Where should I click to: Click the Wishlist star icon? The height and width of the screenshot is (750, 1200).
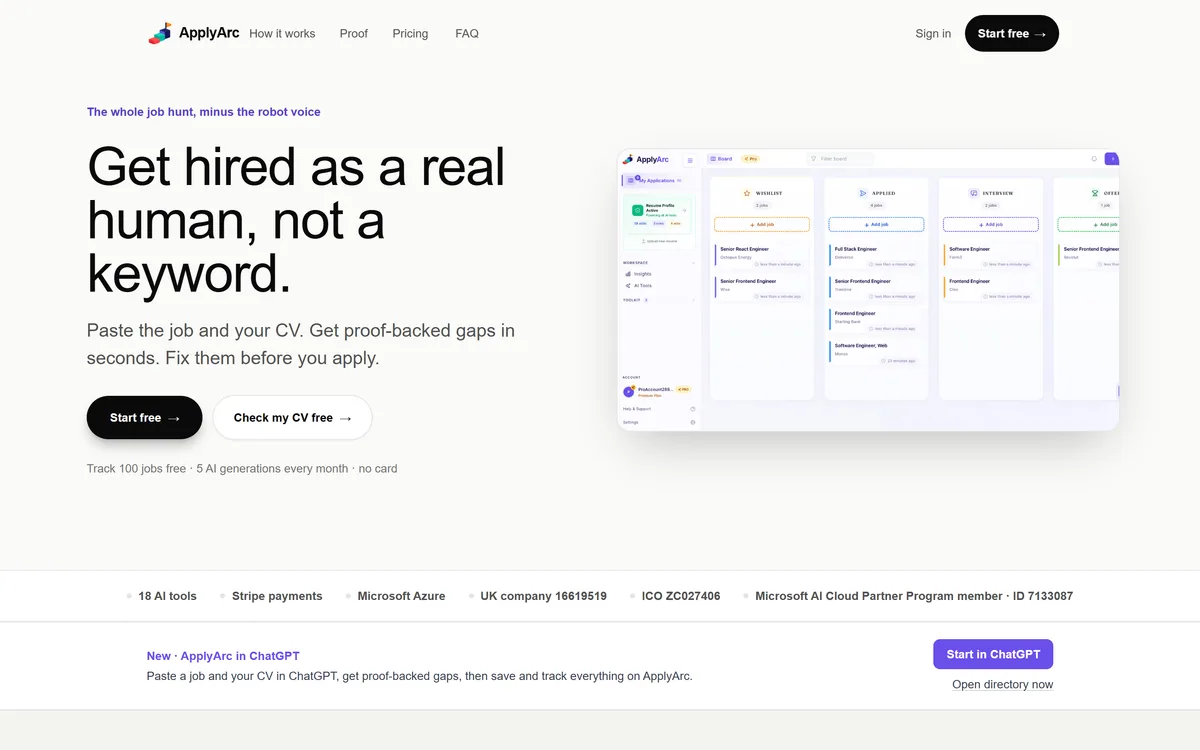(x=747, y=193)
